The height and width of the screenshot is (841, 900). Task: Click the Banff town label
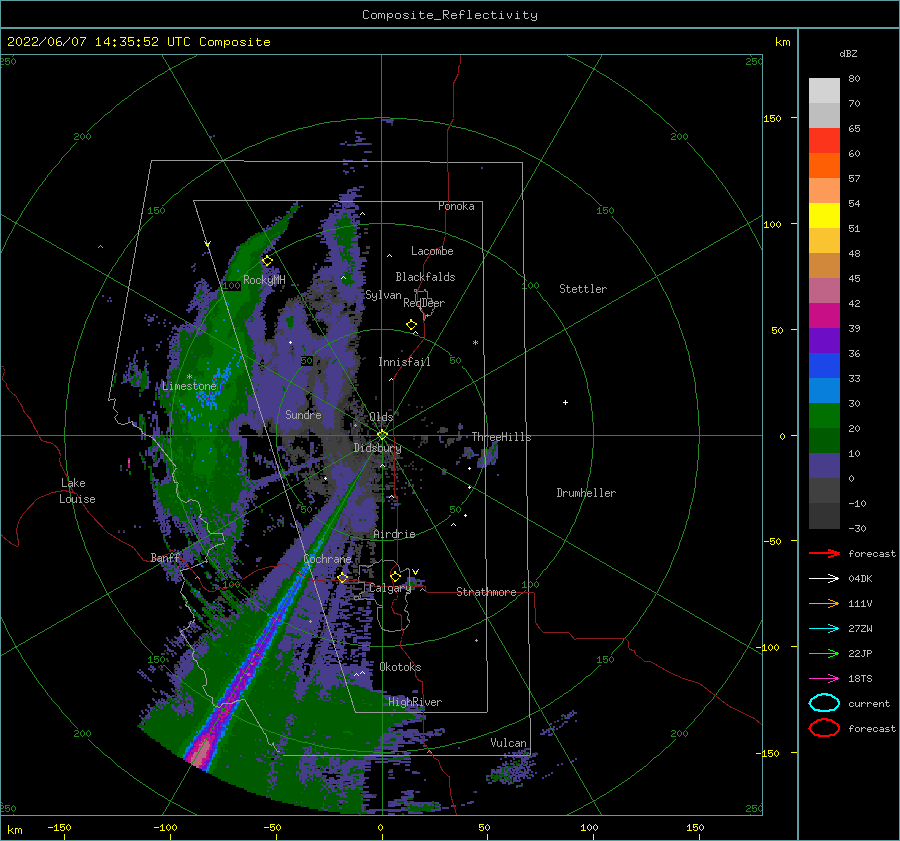click(165, 557)
